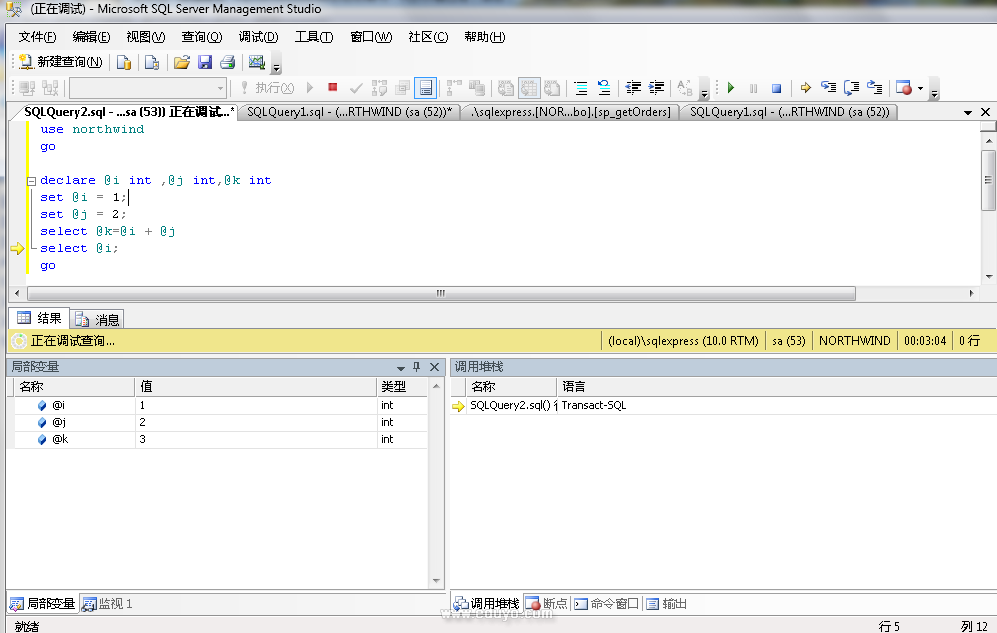
Task: Stop debugging with the blue square icon
Action: (776, 88)
